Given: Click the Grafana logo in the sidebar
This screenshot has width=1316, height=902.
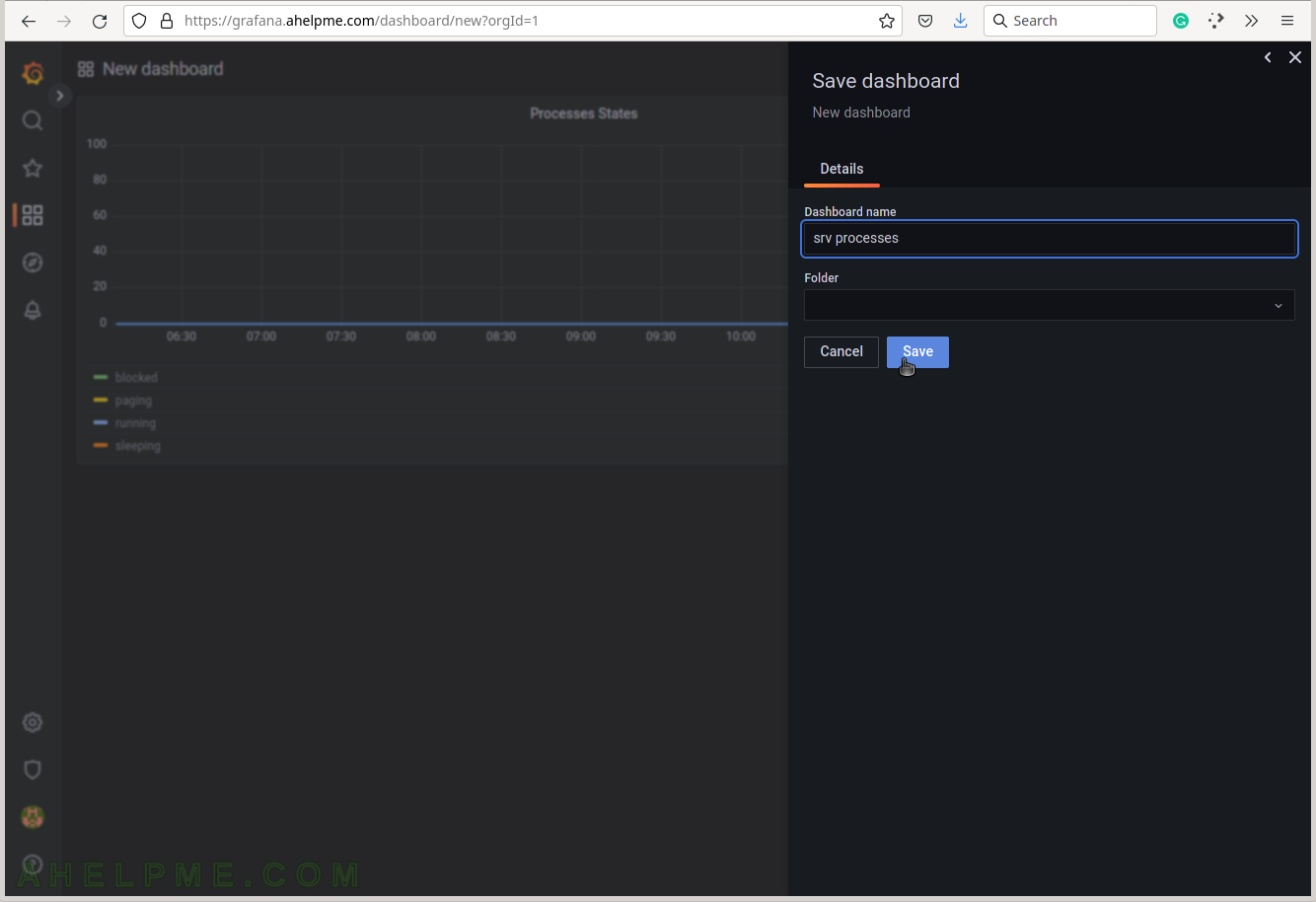Looking at the screenshot, I should [x=33, y=73].
